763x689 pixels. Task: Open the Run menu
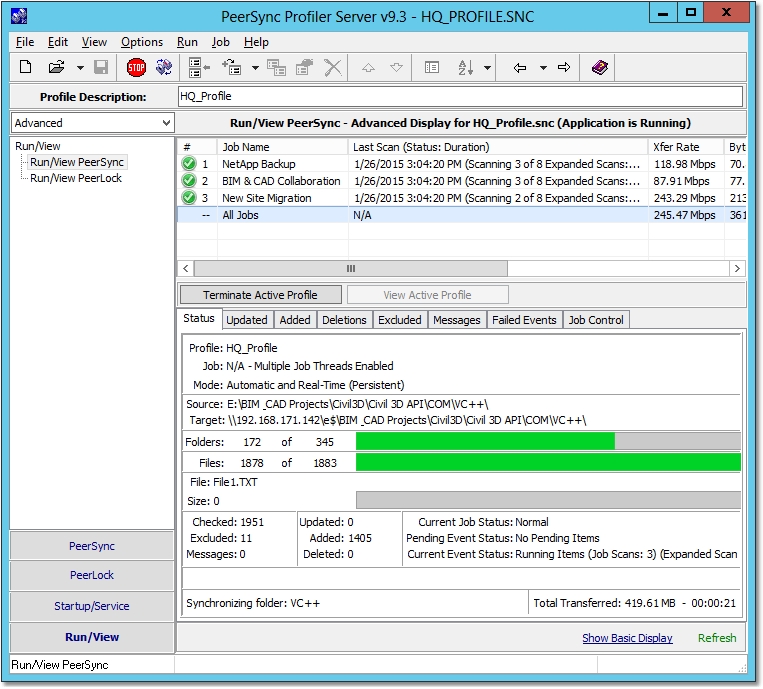click(x=187, y=42)
